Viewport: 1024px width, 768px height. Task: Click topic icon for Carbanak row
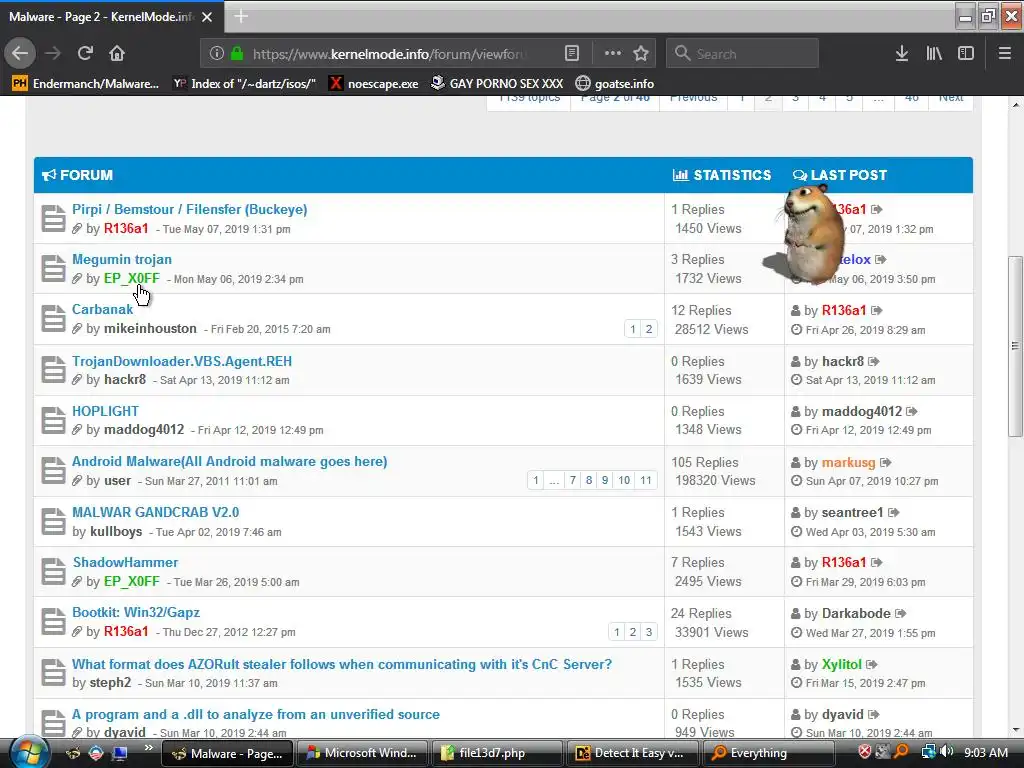[x=54, y=319]
